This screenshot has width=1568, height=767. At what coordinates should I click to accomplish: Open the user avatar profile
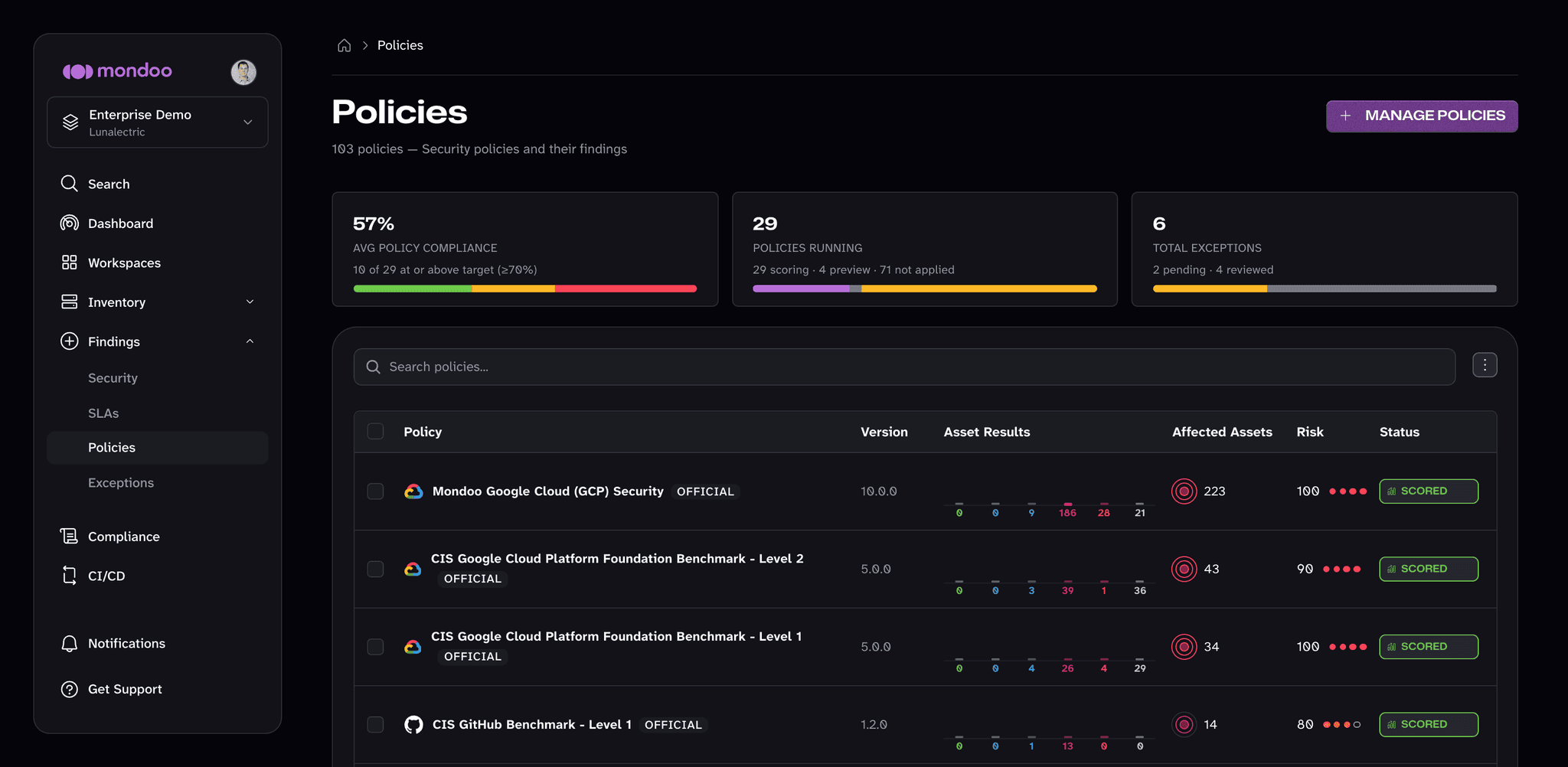(x=243, y=72)
